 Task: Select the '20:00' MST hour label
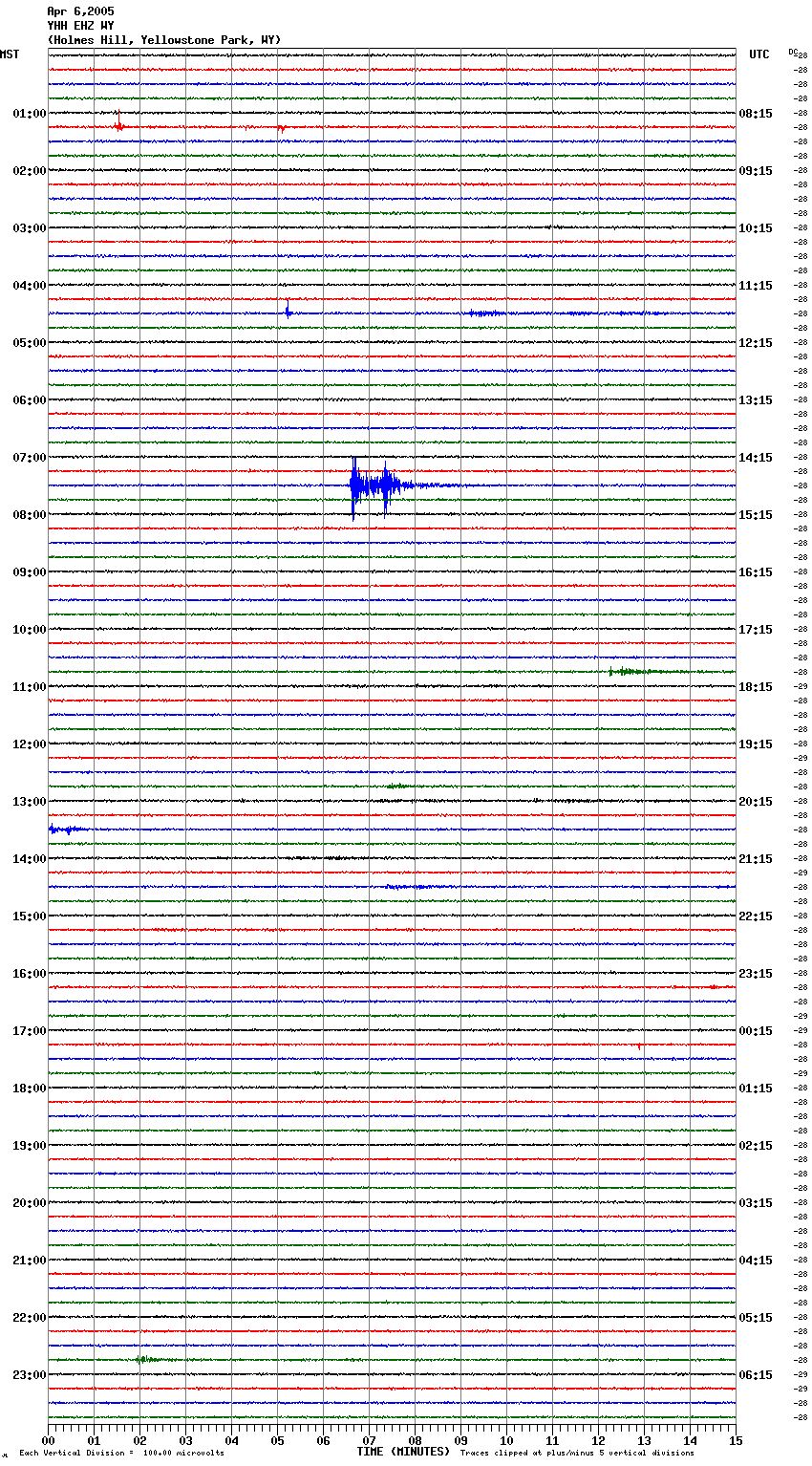[30, 1203]
